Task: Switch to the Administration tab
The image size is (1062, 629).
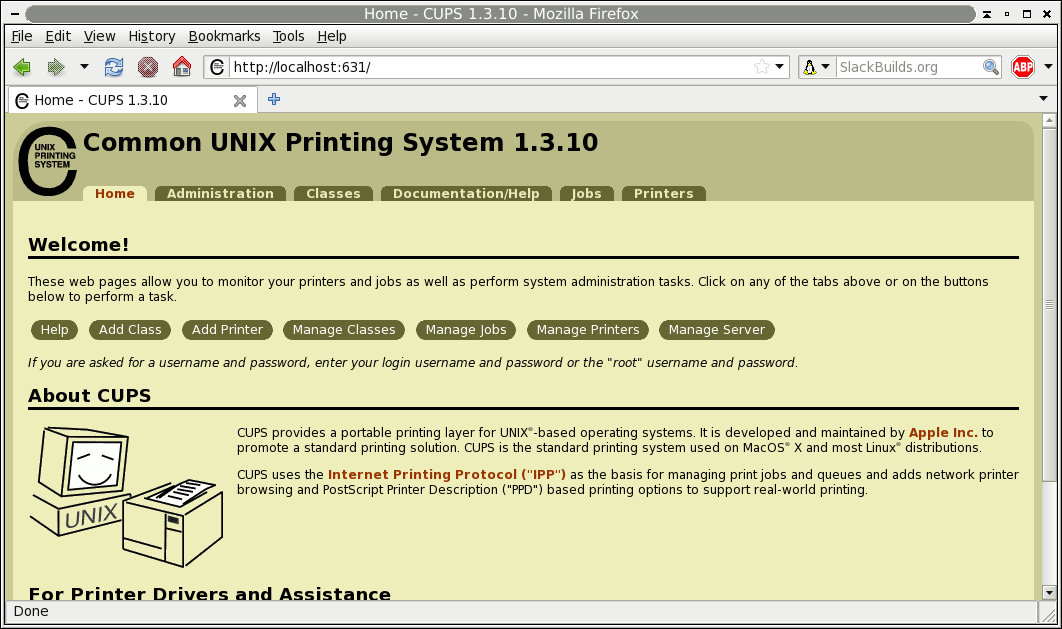Action: [220, 194]
